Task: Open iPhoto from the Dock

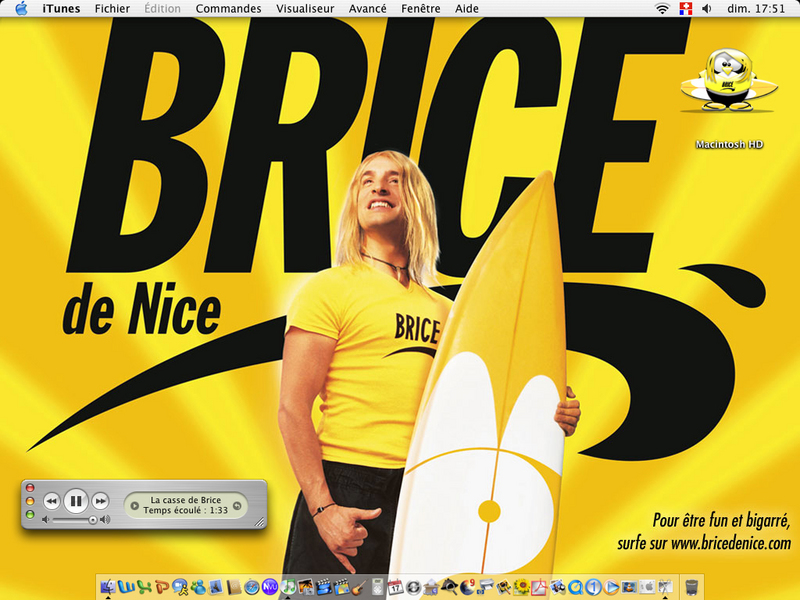Action: pos(306,587)
